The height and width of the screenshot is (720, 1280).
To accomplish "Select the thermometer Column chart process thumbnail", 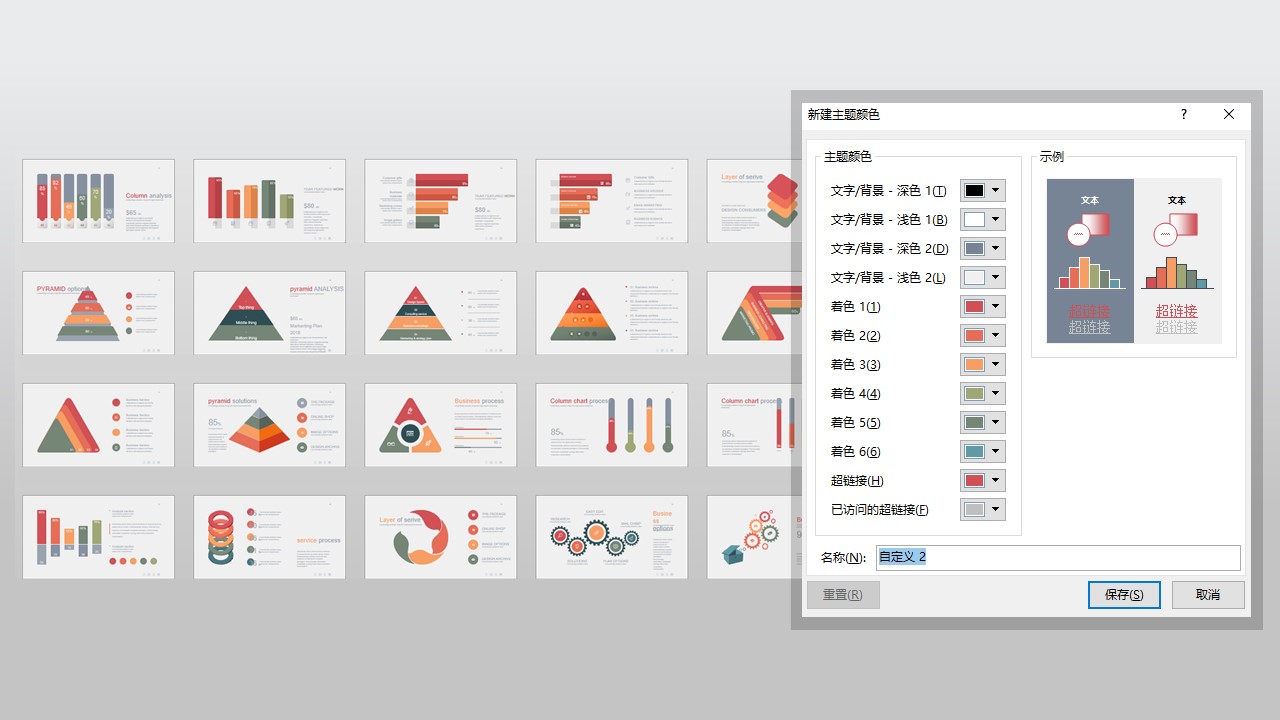I will tap(611, 425).
